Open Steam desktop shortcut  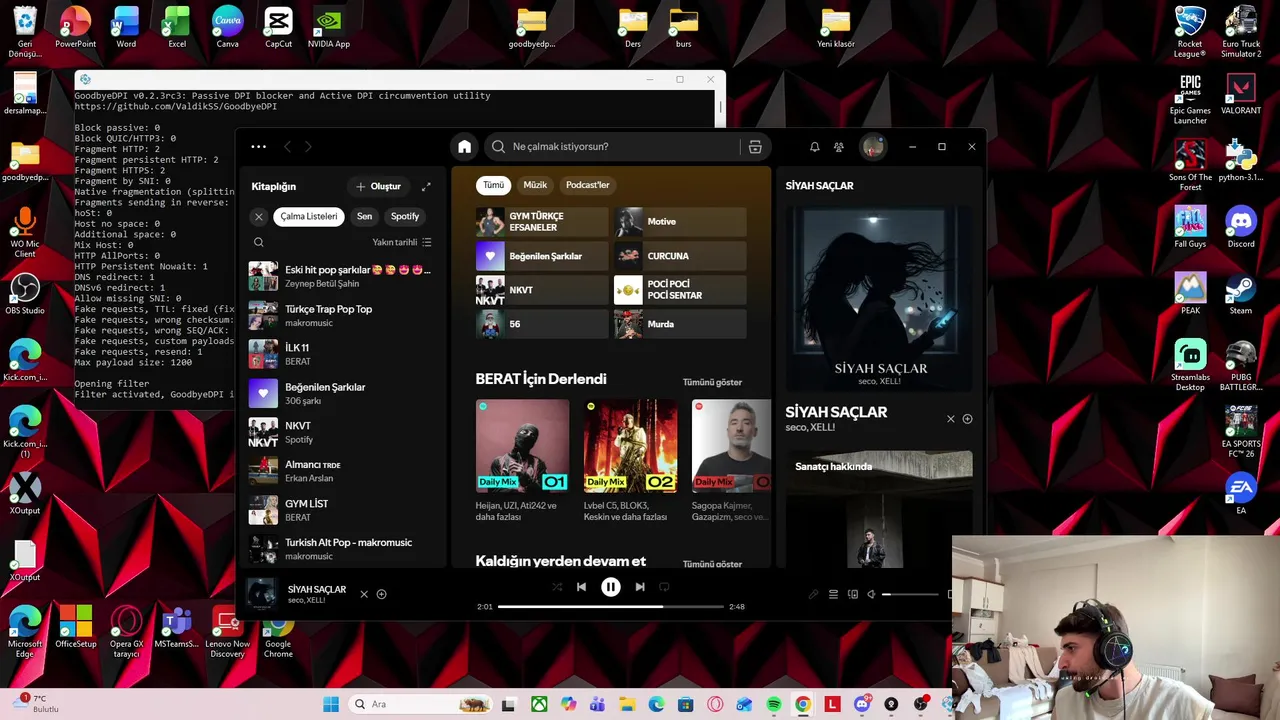(x=1241, y=295)
